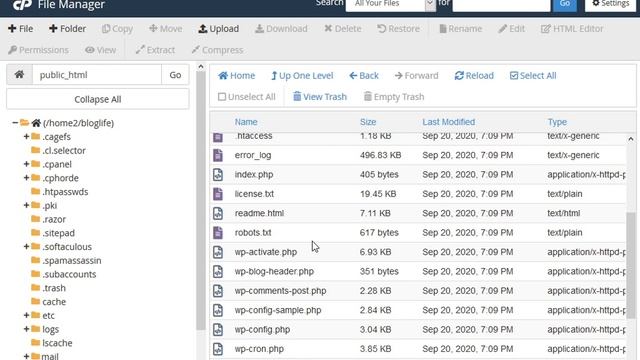Viewport: 640px width, 360px height.
Task: Expand the .cphorde folder
Action: (26, 178)
